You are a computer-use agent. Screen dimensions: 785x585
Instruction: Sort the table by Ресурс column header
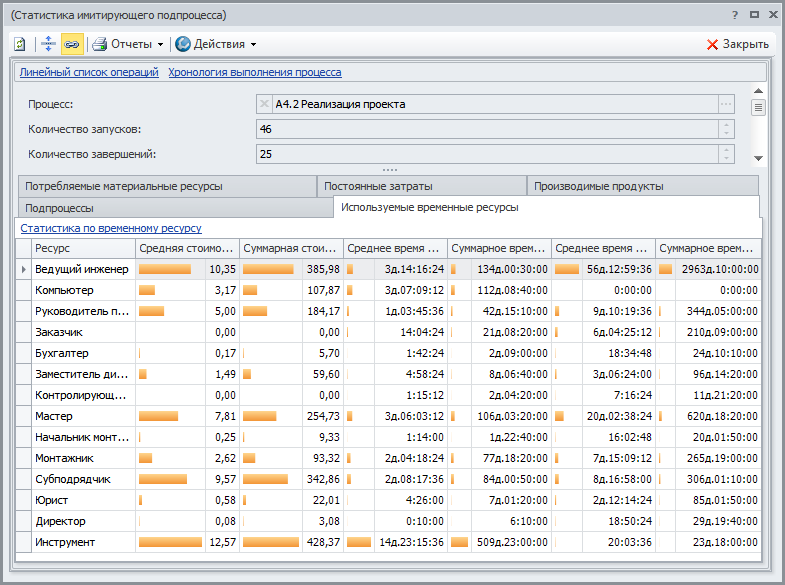coord(82,248)
